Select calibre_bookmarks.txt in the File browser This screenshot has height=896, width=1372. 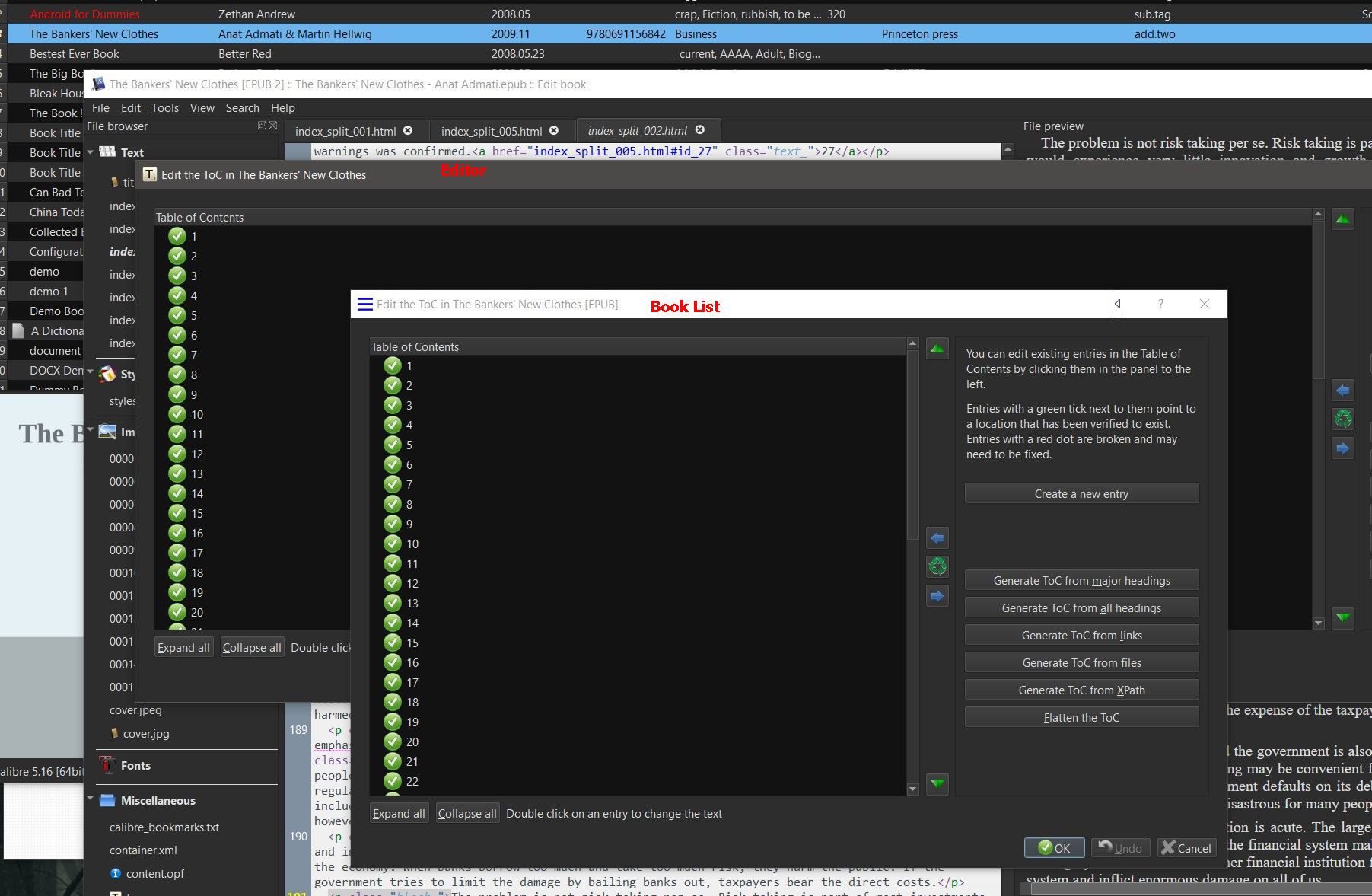pos(164,827)
